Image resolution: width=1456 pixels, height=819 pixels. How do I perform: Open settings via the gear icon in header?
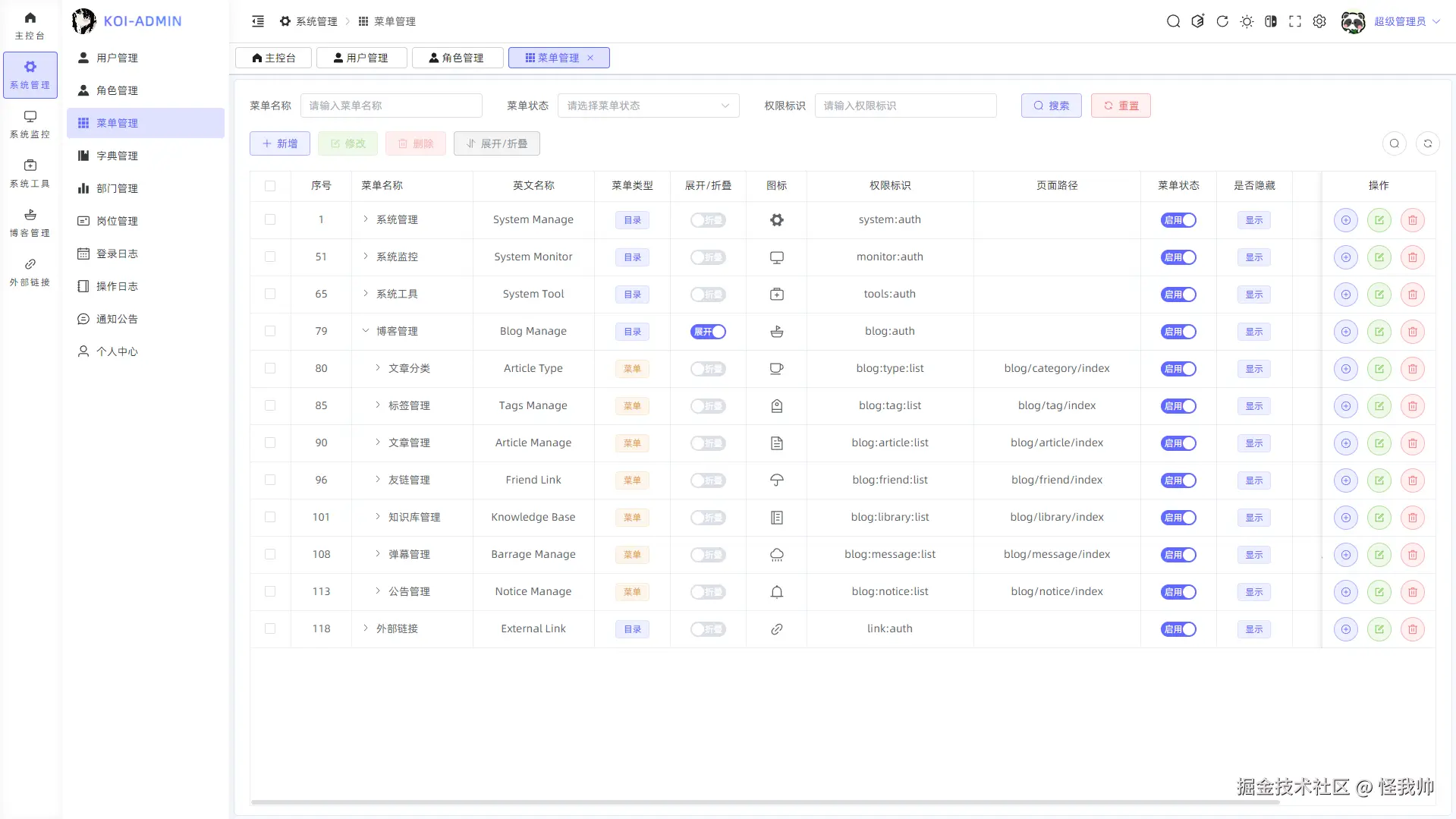click(x=1319, y=21)
